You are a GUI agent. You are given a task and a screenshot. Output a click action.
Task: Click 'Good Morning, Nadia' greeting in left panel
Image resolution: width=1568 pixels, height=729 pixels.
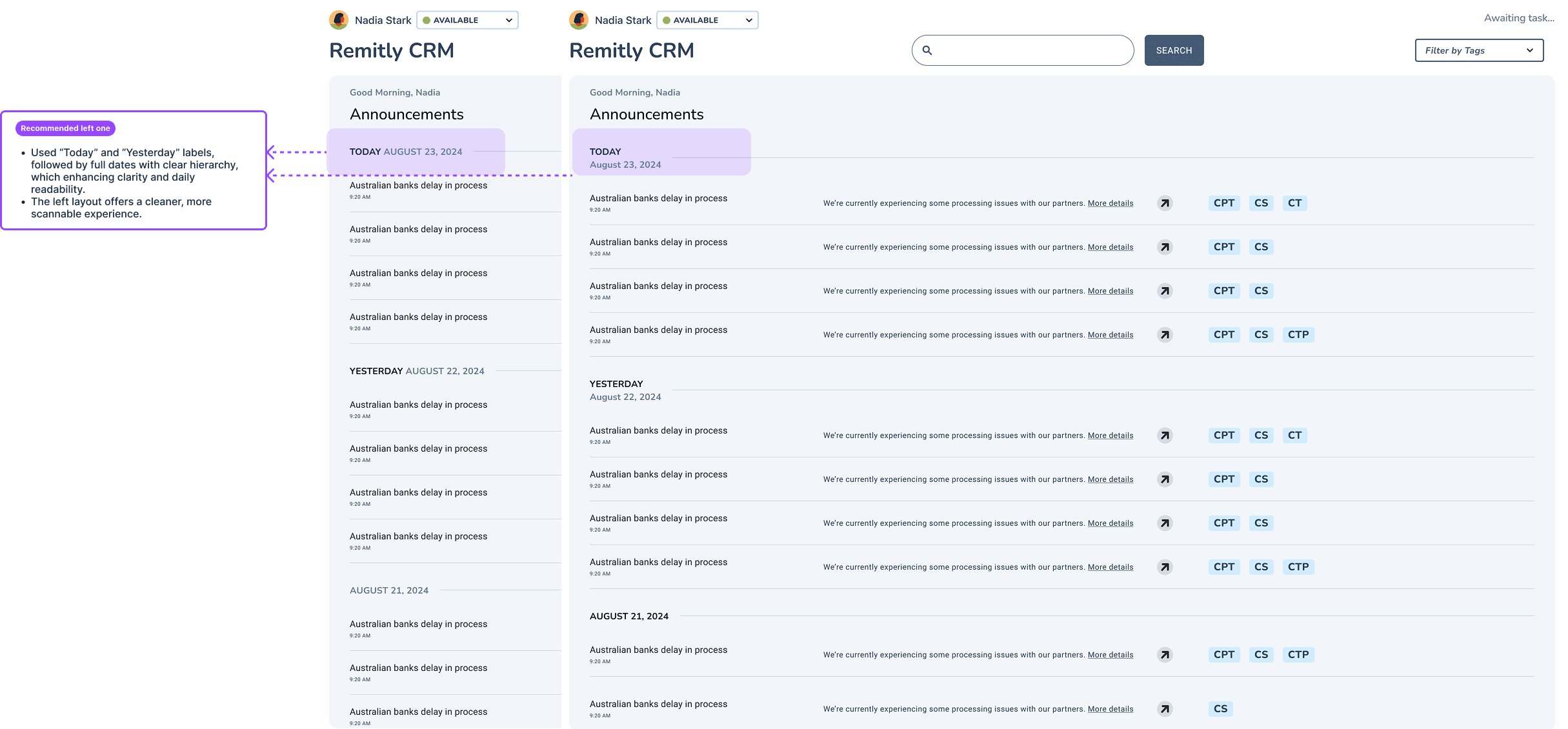tap(395, 92)
